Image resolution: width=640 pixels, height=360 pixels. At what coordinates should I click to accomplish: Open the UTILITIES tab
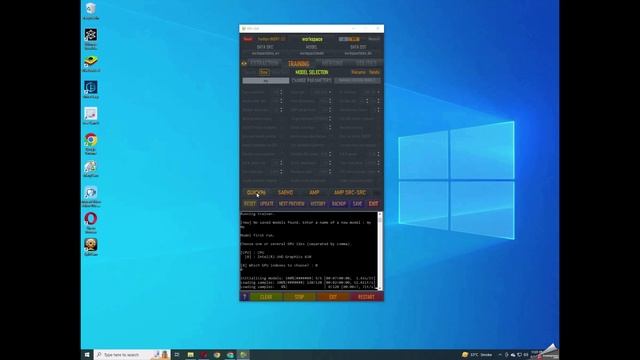(367, 63)
